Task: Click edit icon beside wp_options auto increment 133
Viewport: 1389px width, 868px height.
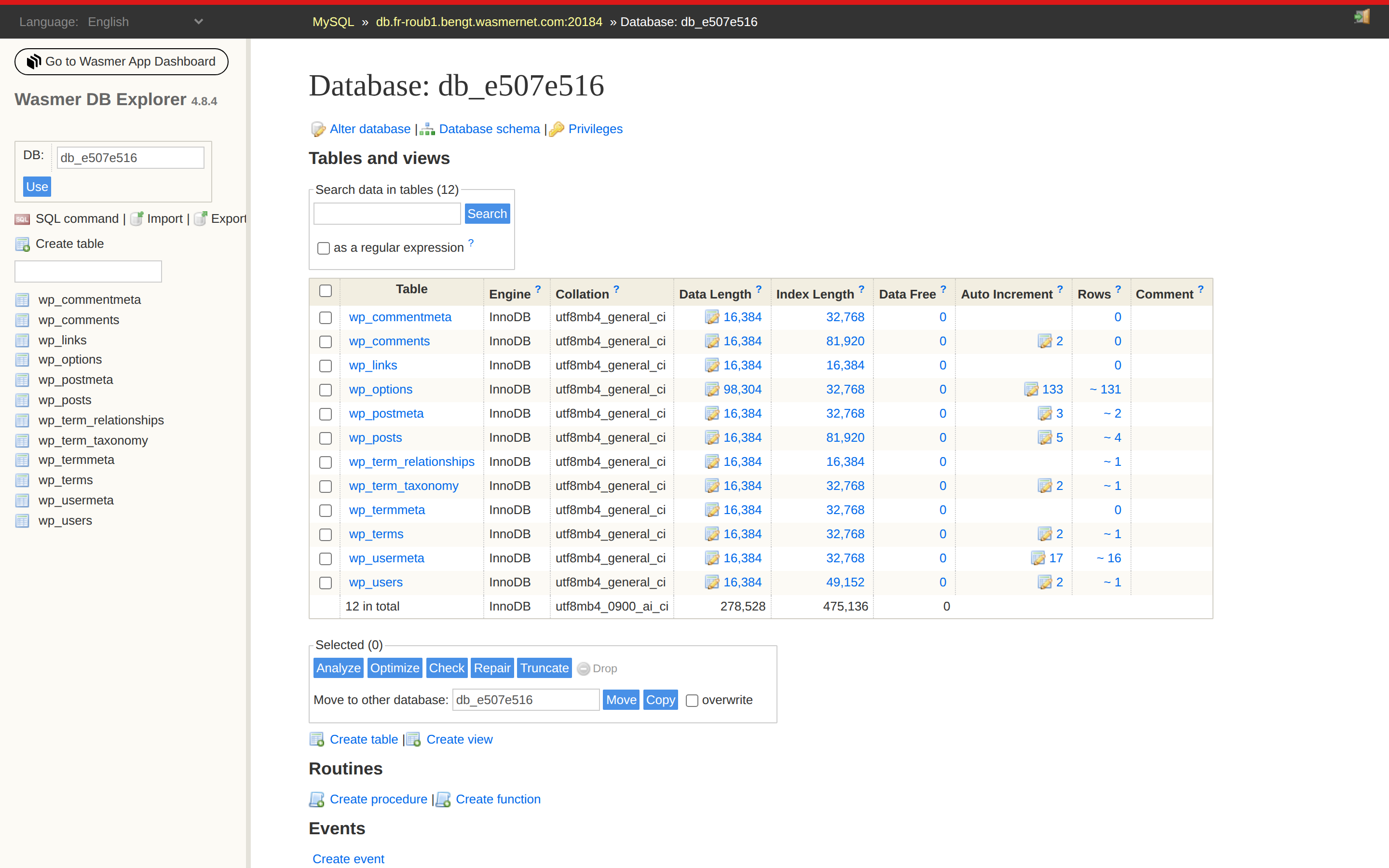Action: (x=1031, y=390)
